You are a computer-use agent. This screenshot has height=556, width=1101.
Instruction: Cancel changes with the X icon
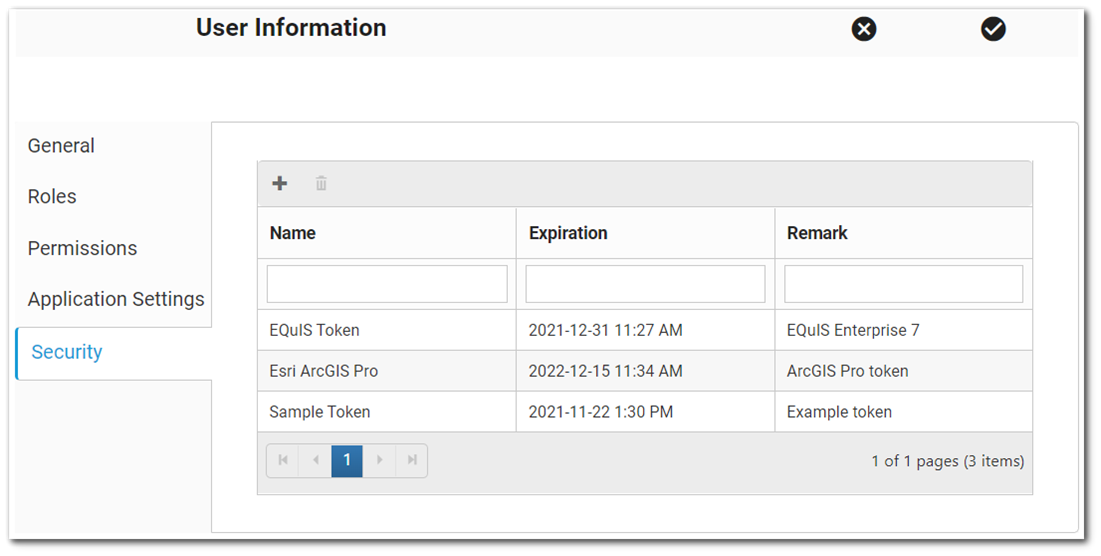tap(864, 29)
